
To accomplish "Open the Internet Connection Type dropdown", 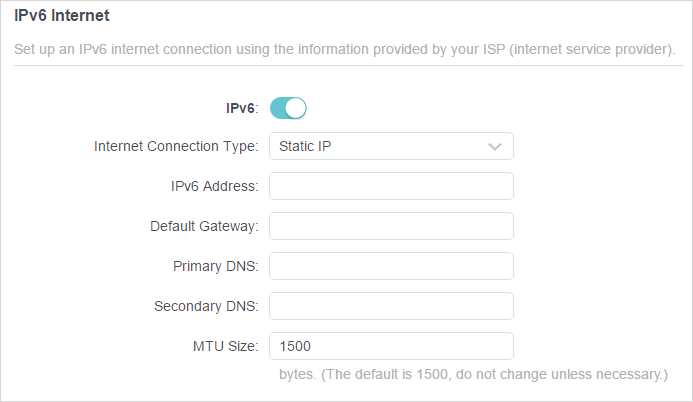I will (x=391, y=146).
